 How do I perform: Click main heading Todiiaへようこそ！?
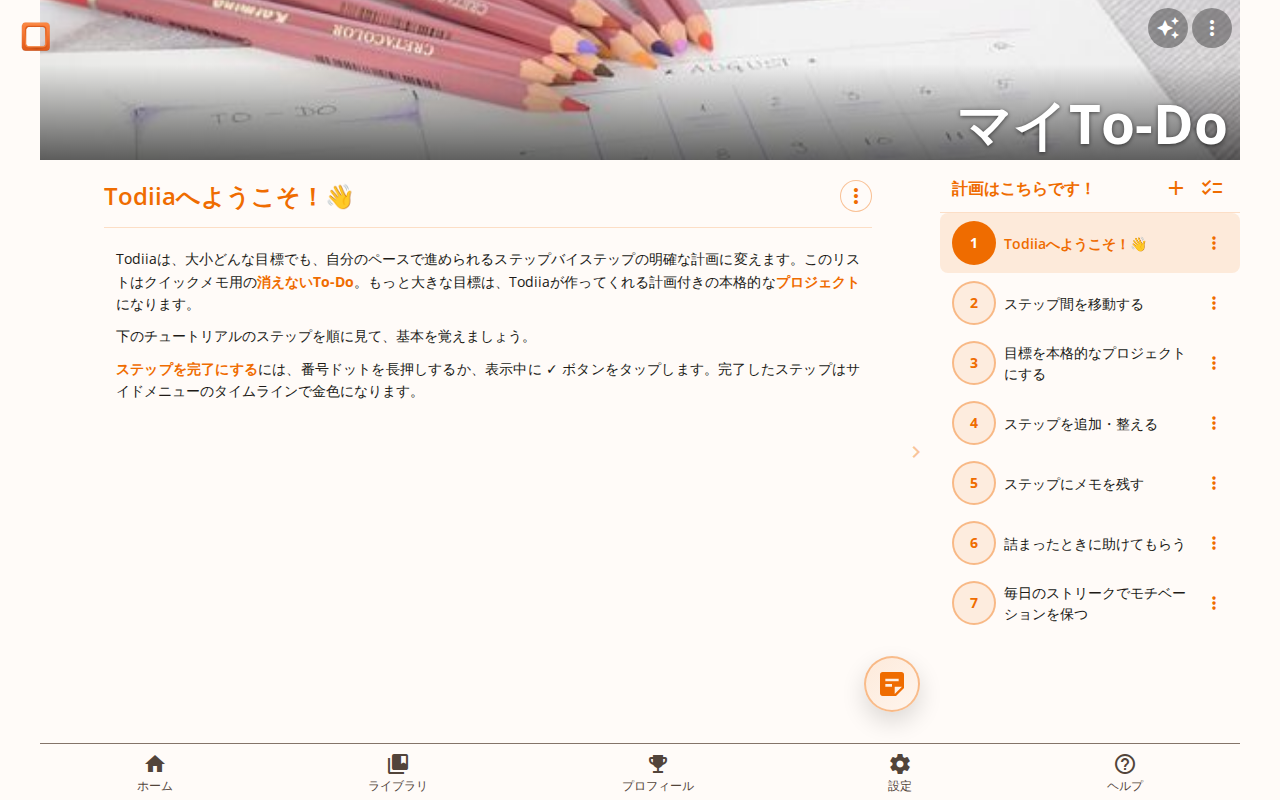click(x=229, y=197)
